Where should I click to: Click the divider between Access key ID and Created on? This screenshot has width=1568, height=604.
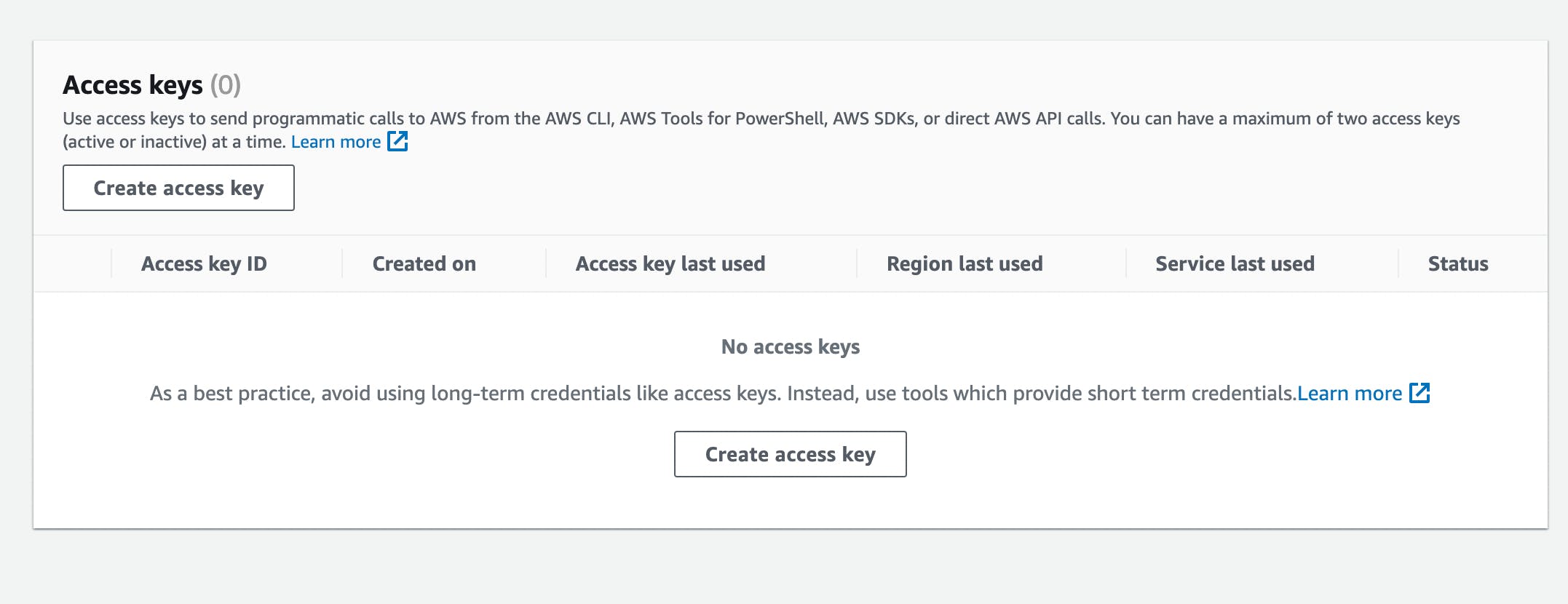tap(342, 263)
